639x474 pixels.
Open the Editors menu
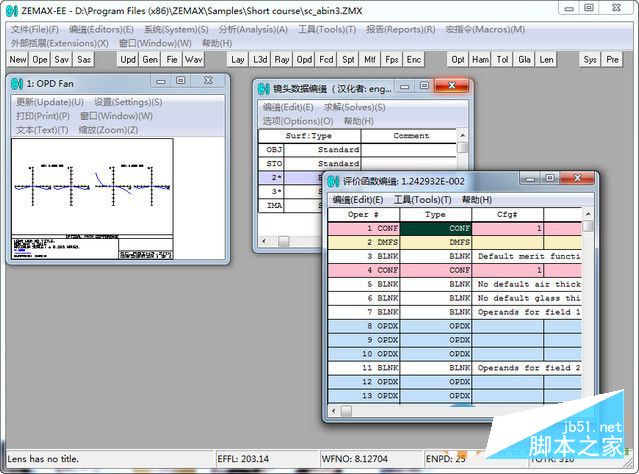tap(101, 30)
